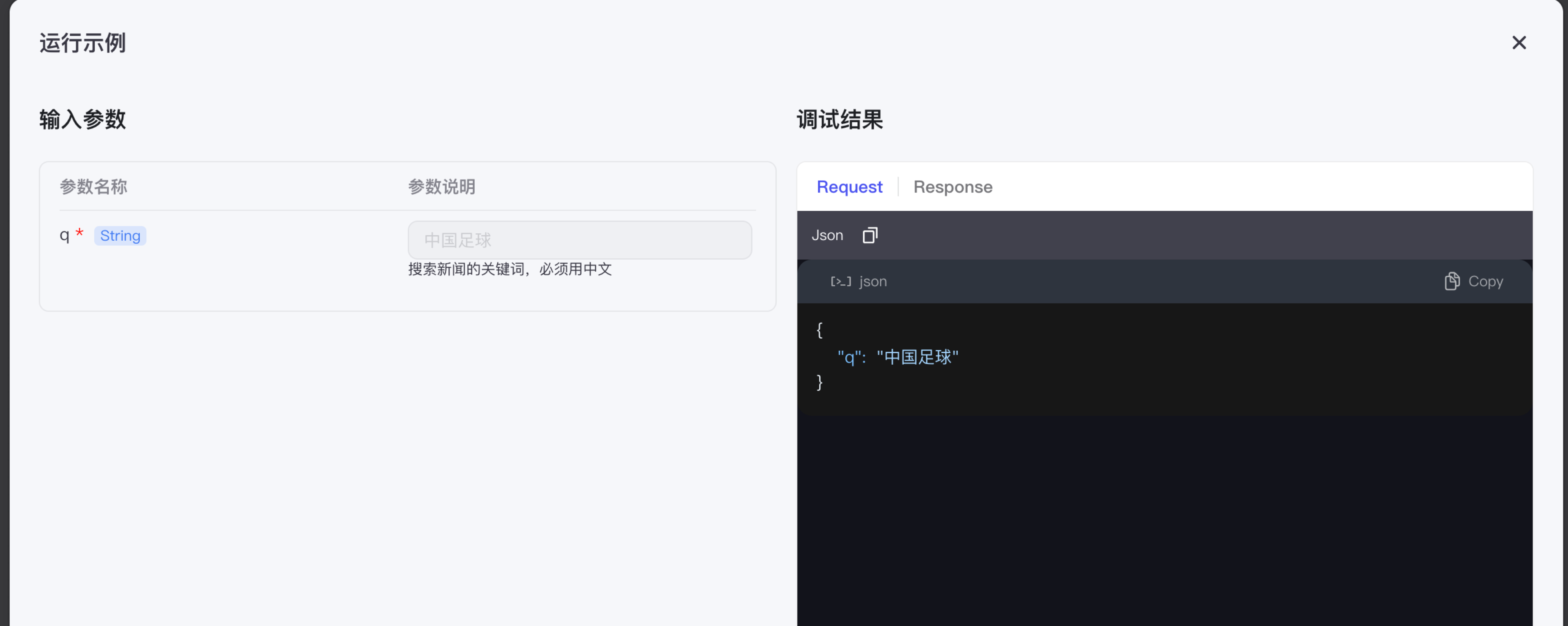Viewport: 1568px width, 626px height.
Task: Close the 运行示例 dialog
Action: [x=1519, y=43]
